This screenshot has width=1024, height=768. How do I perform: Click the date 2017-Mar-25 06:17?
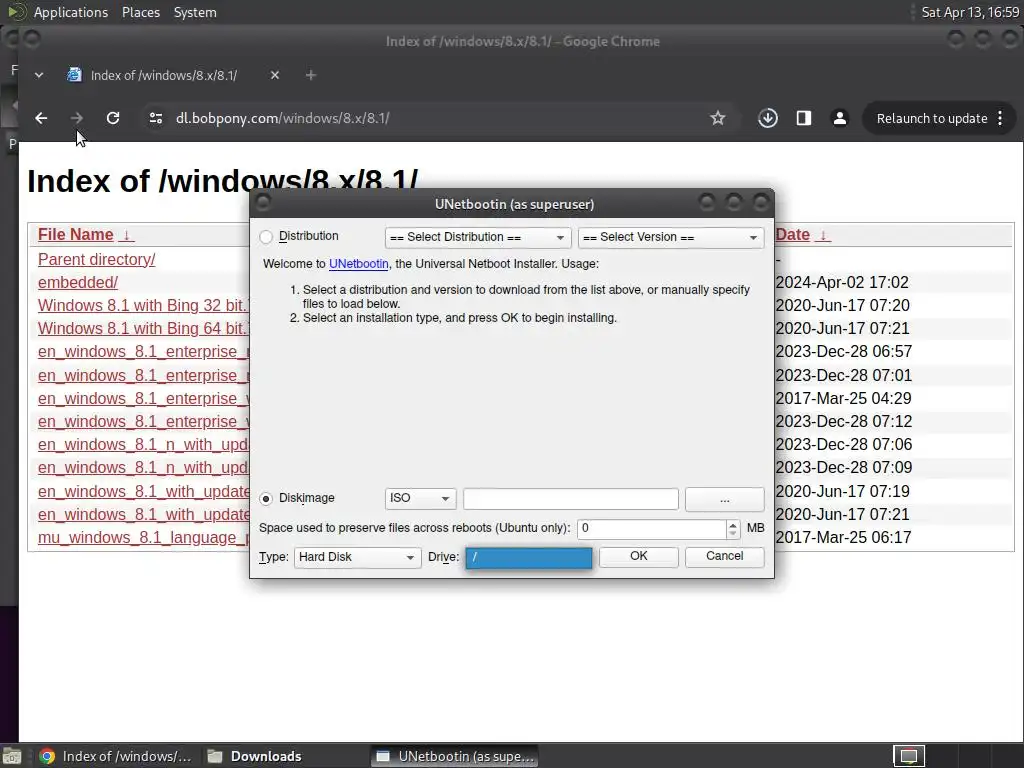[843, 537]
